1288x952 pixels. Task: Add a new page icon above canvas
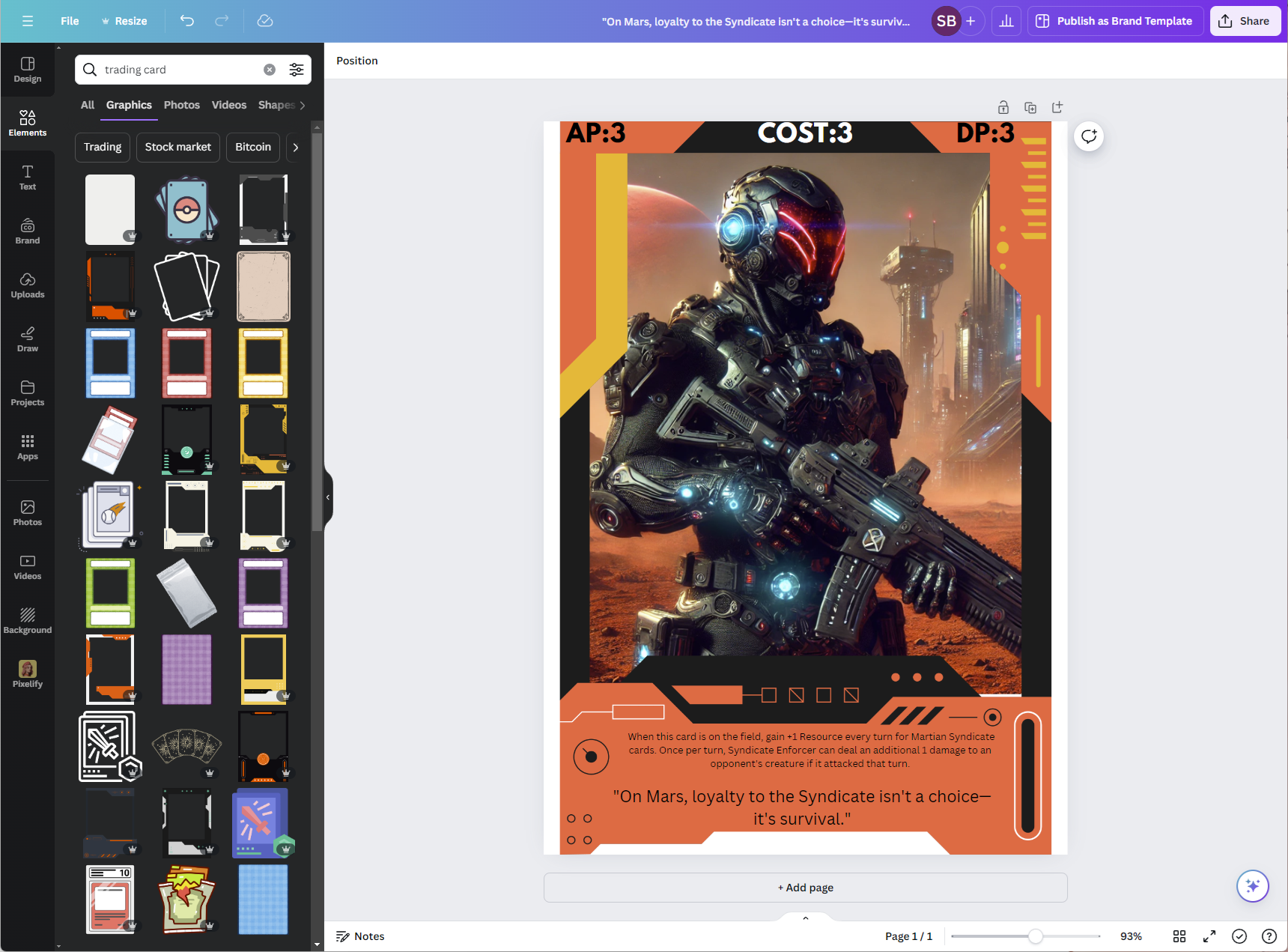pos(1057,107)
